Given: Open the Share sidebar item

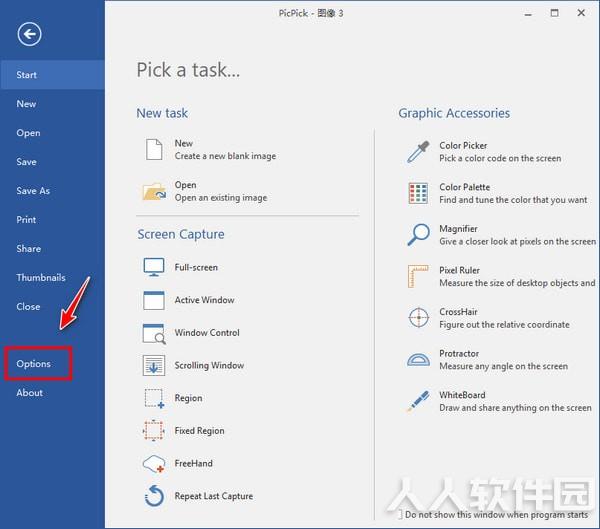Looking at the screenshot, I should tap(52, 249).
